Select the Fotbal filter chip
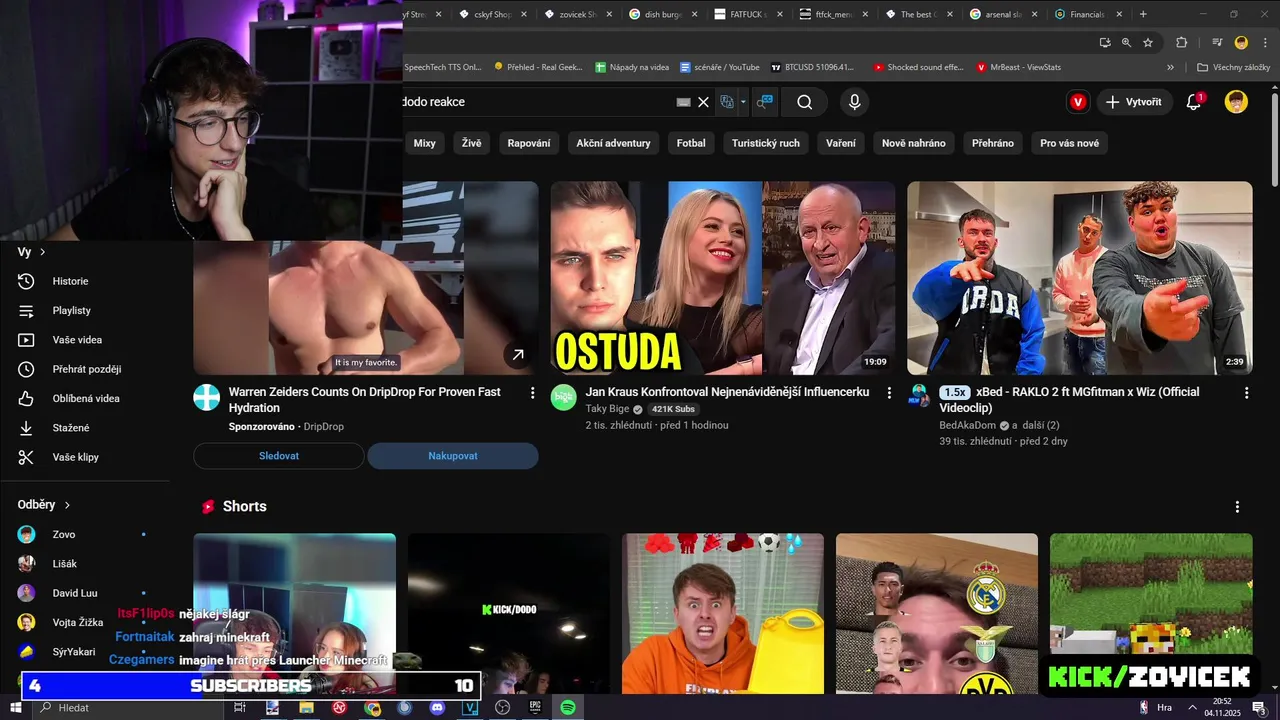Viewport: 1280px width, 720px height. 691,143
